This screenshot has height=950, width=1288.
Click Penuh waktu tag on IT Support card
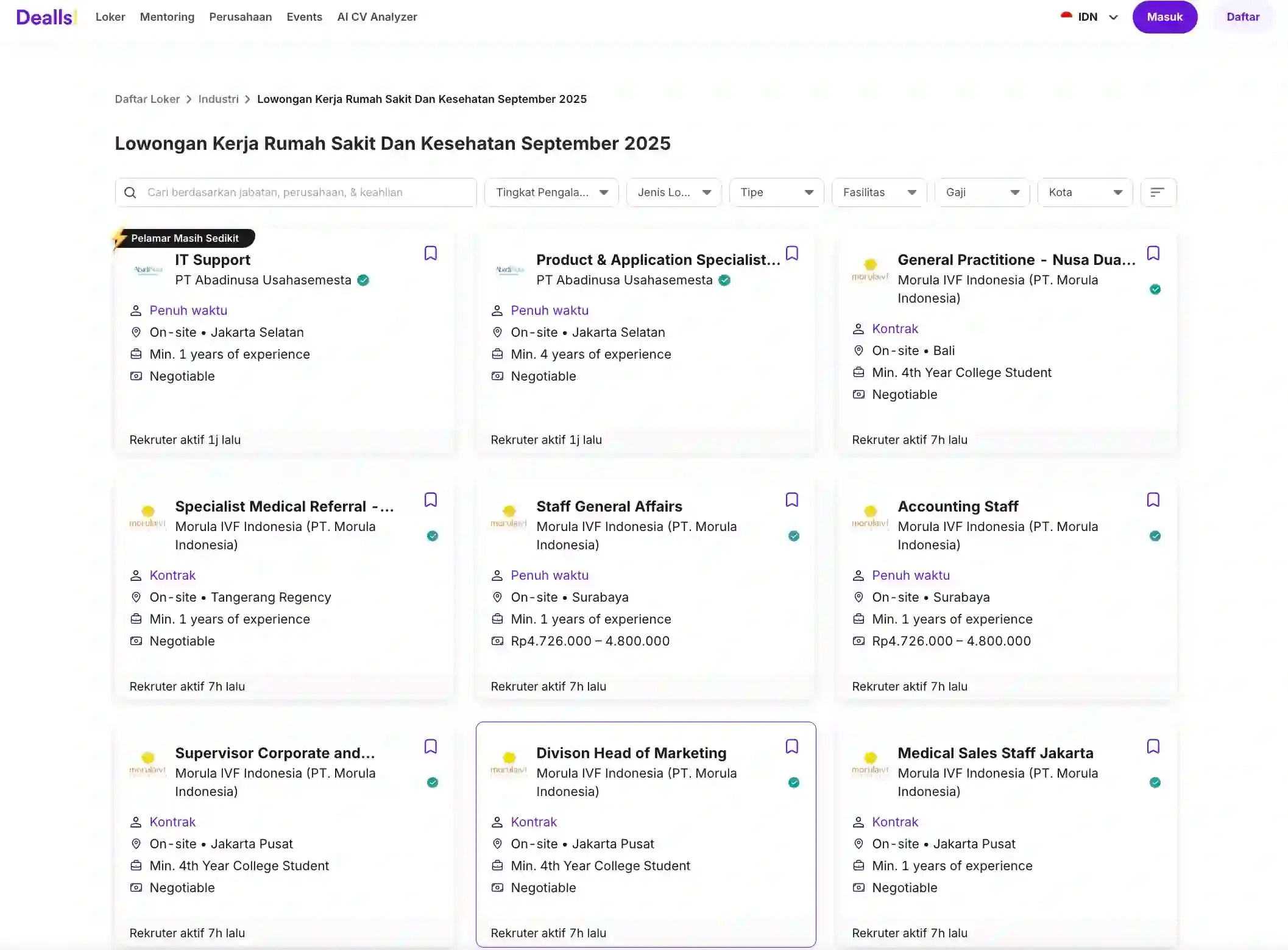(x=188, y=311)
